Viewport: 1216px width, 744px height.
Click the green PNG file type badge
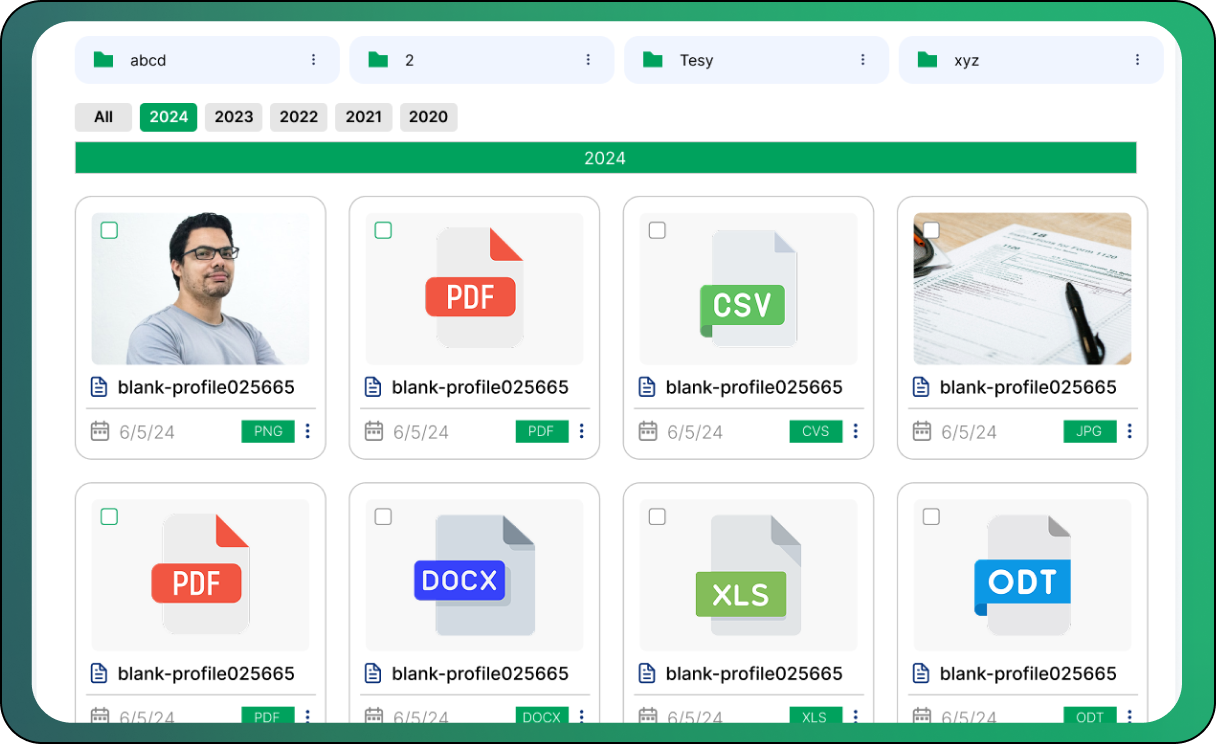(268, 431)
